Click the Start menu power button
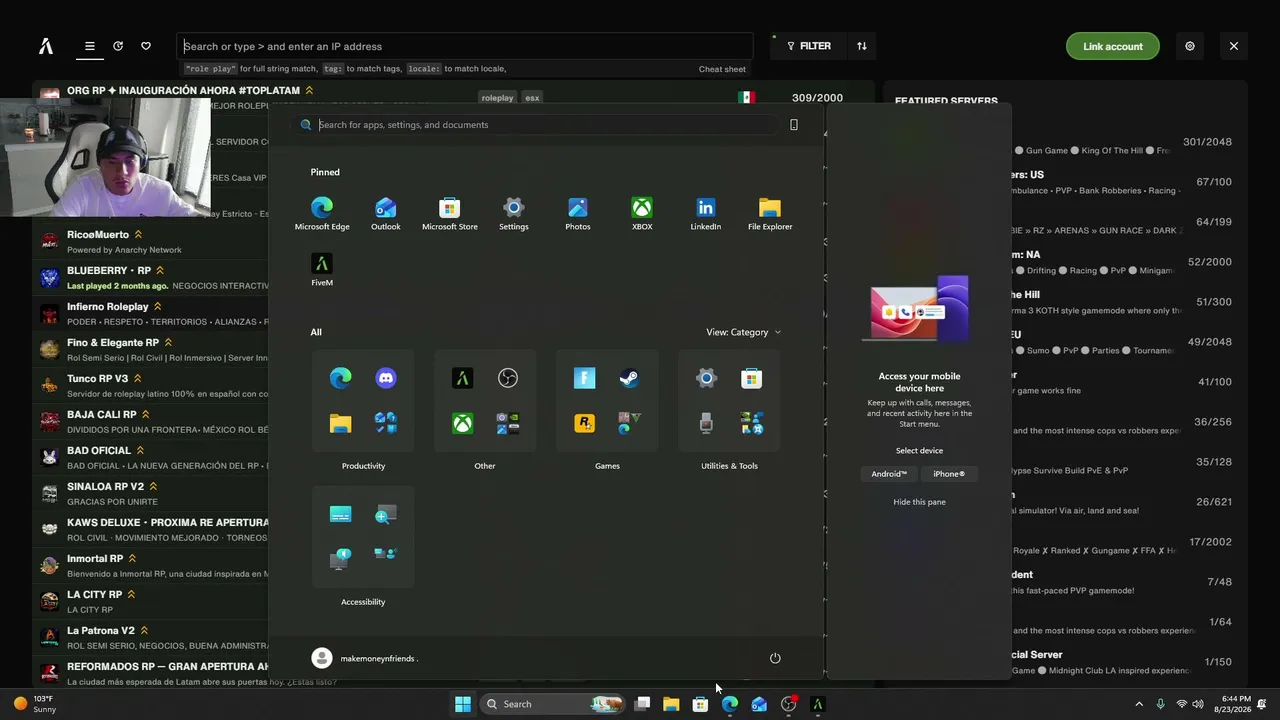Image resolution: width=1280 pixels, height=720 pixels. pyautogui.click(x=775, y=658)
